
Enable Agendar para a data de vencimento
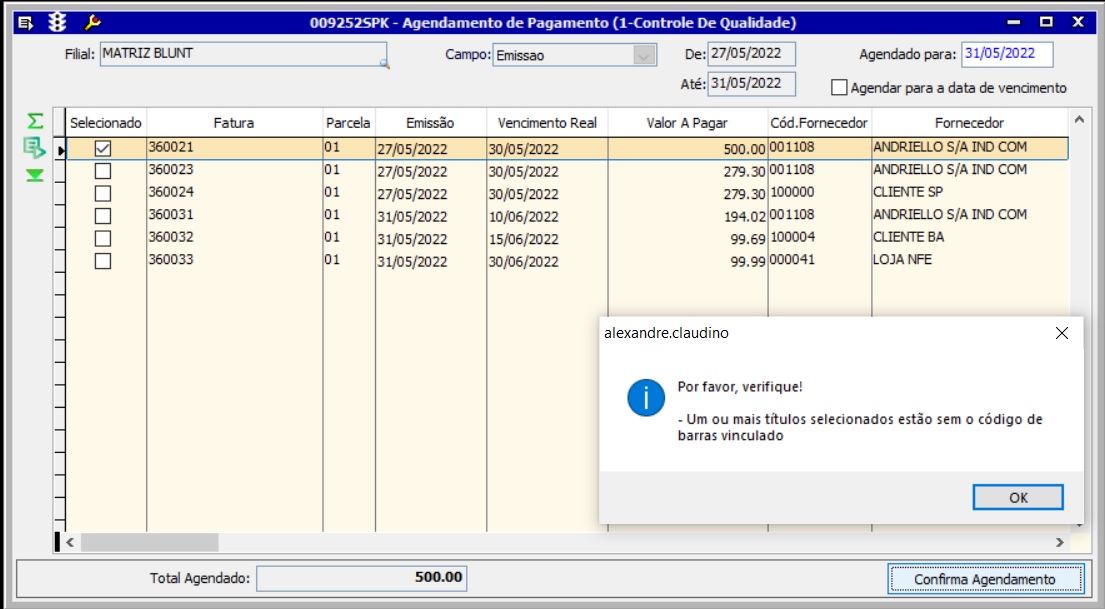pos(839,88)
